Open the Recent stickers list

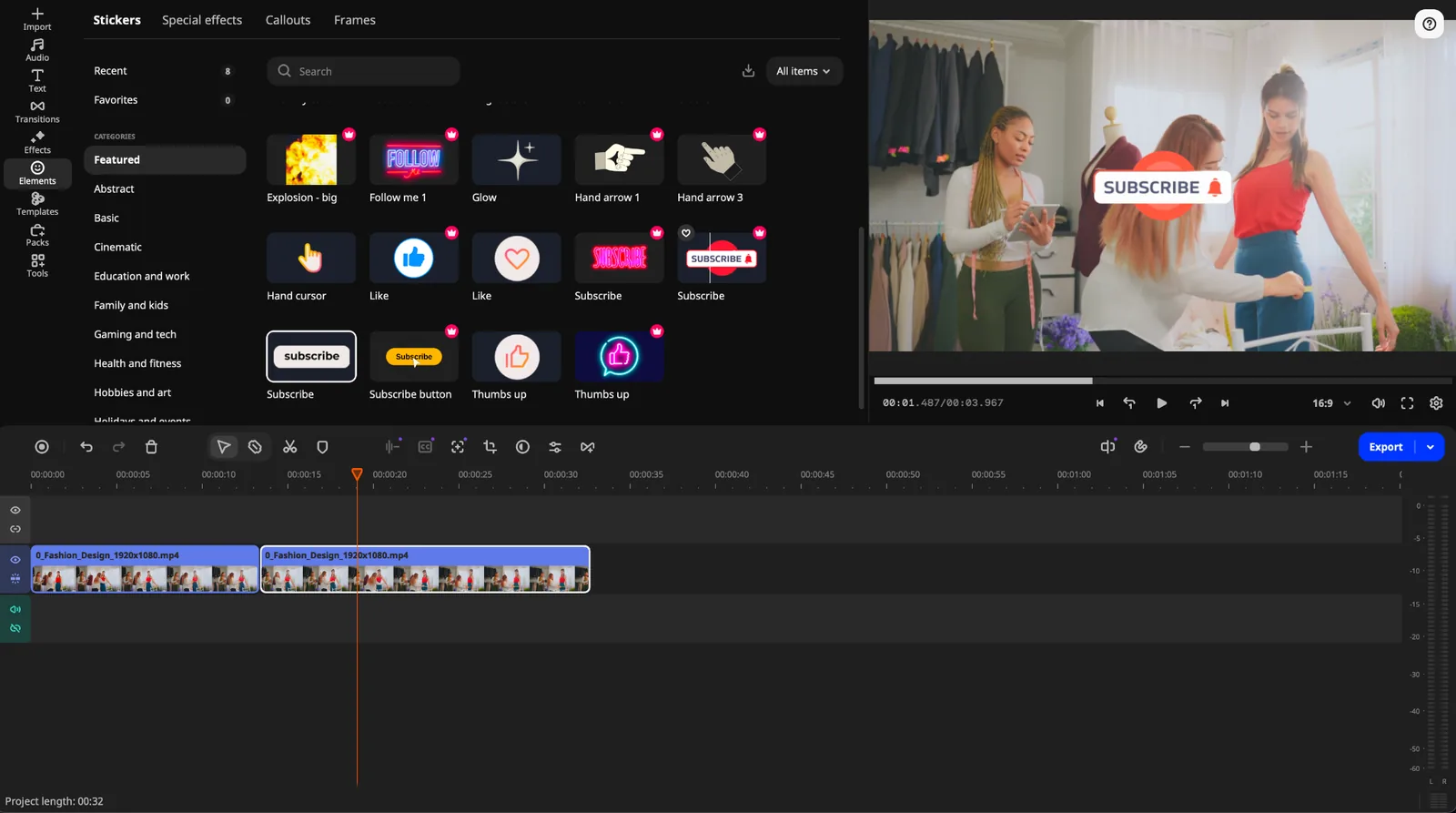[x=165, y=71]
